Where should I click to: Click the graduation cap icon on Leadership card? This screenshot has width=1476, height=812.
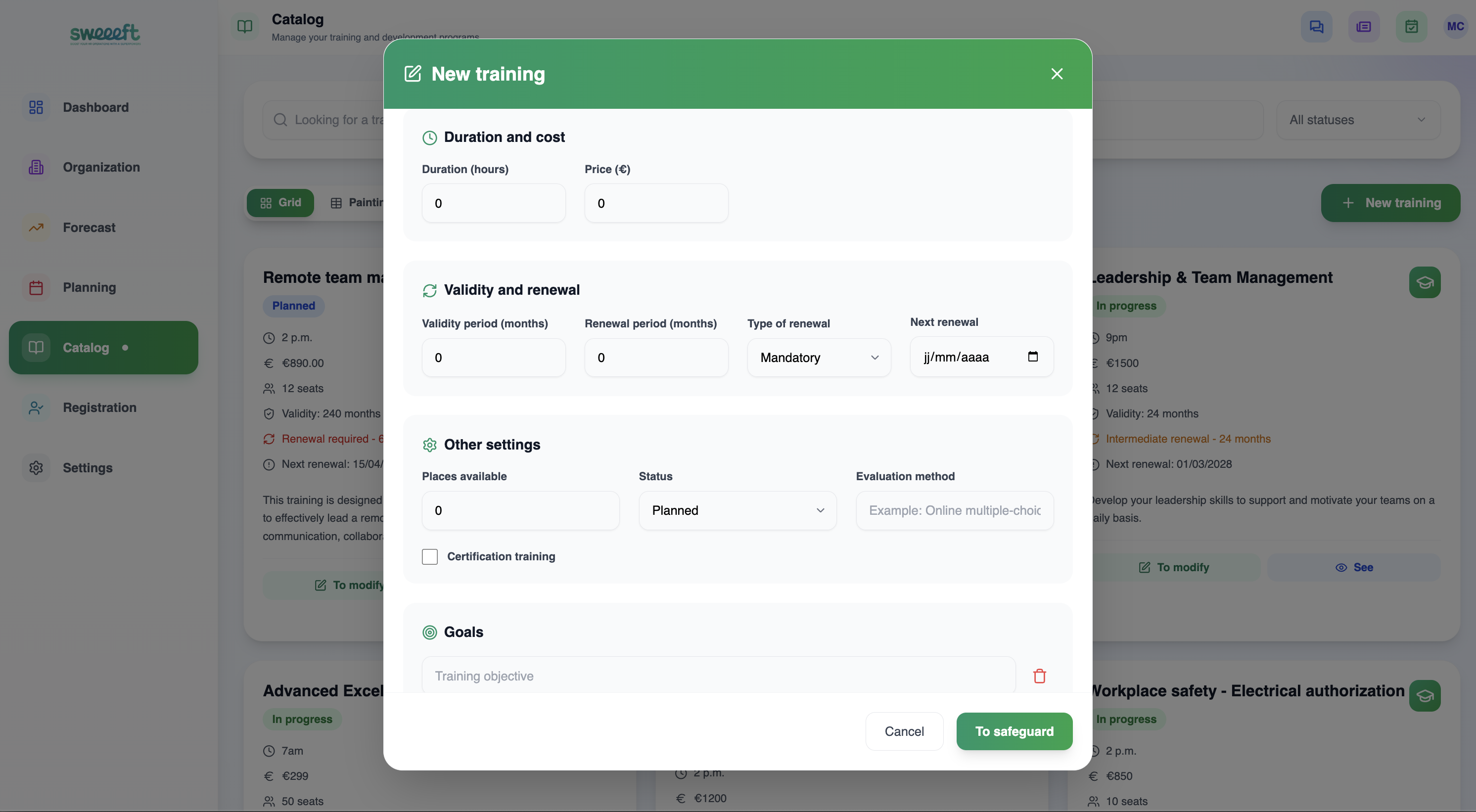pos(1425,282)
